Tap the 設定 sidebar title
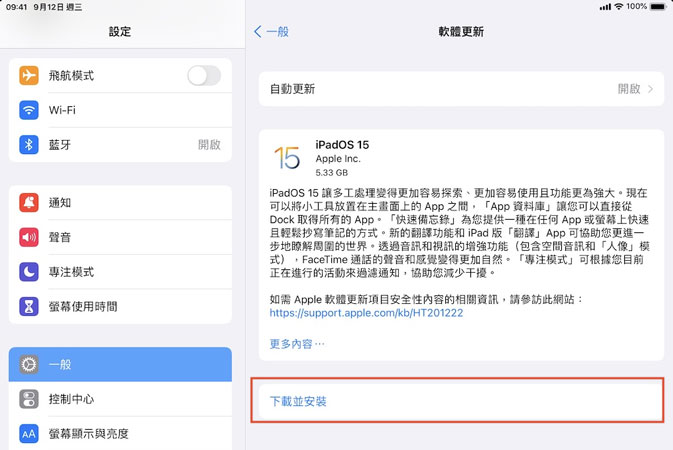The image size is (673, 450). click(x=120, y=31)
